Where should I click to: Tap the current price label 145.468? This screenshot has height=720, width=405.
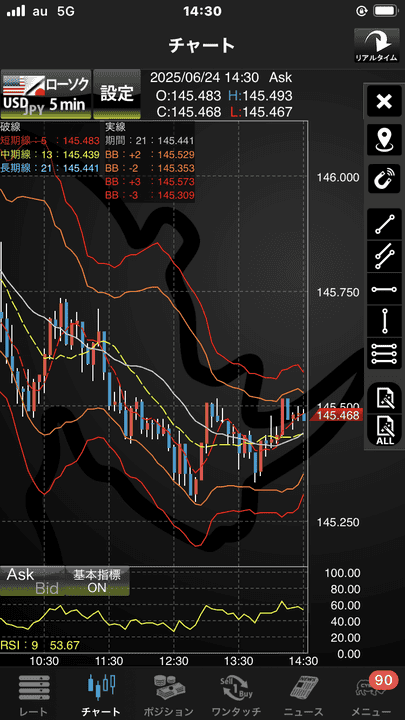pyautogui.click(x=337, y=416)
